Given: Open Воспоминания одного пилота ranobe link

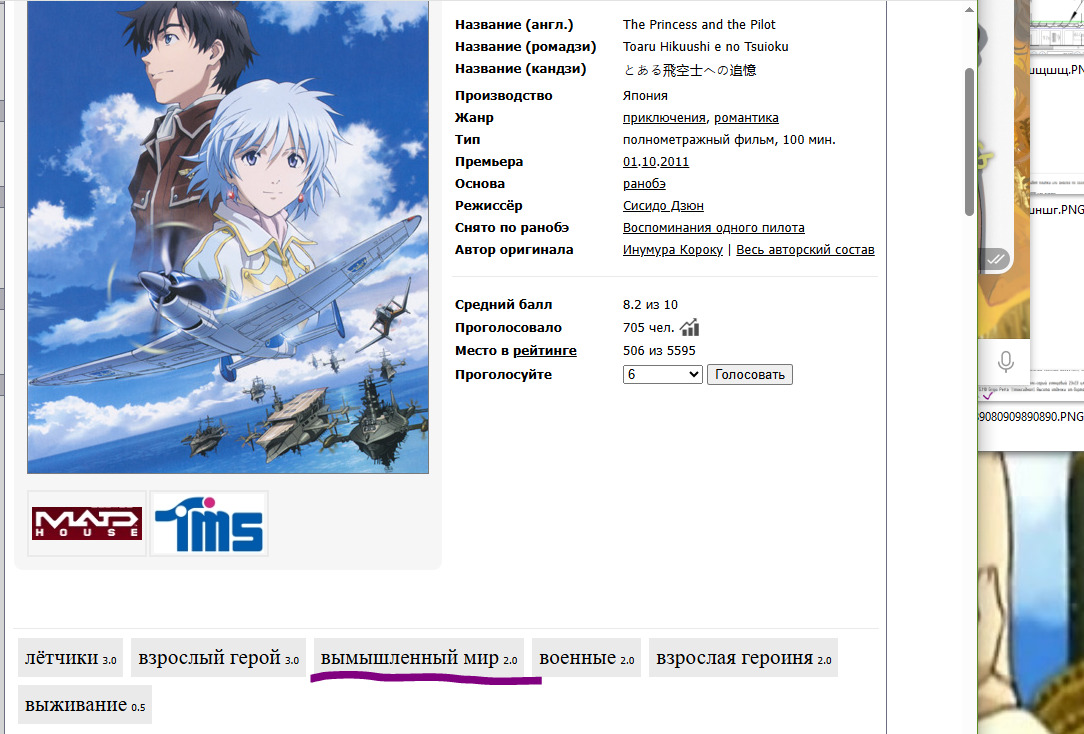Looking at the screenshot, I should (x=713, y=227).
